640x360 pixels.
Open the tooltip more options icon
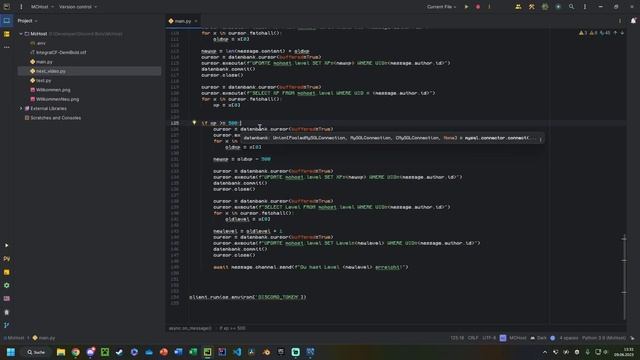[x=540, y=139]
